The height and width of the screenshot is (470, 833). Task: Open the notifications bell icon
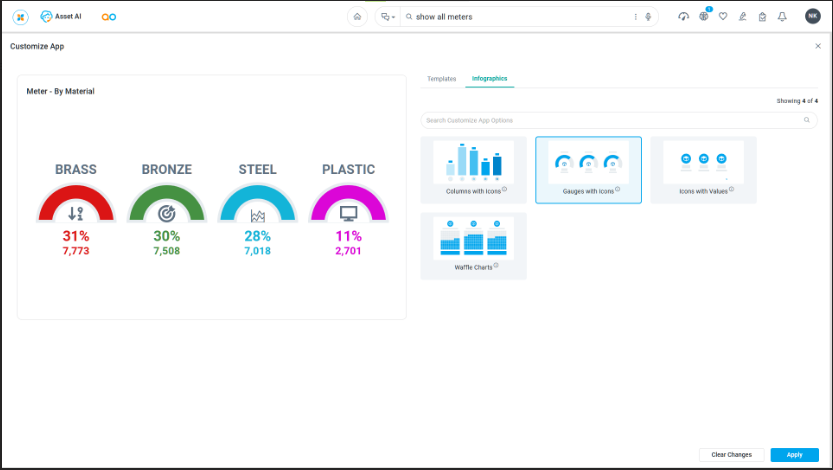pyautogui.click(x=782, y=17)
